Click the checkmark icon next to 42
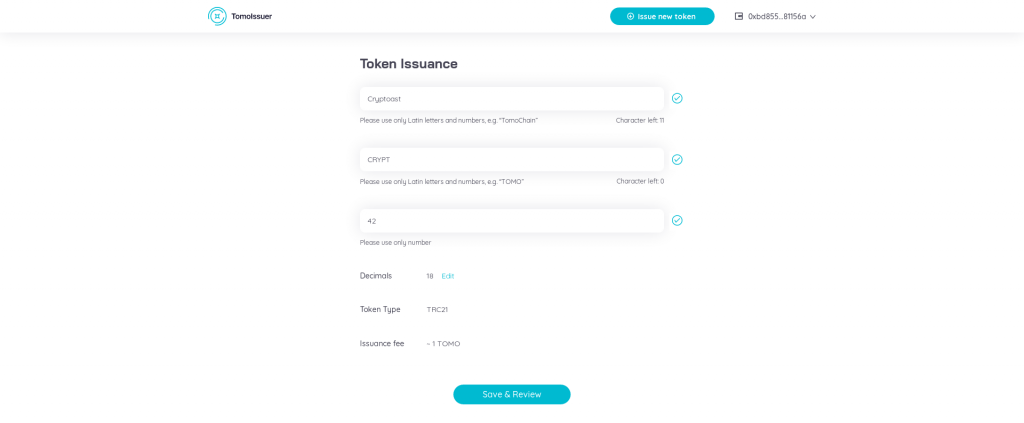The height and width of the screenshot is (423, 1024). coord(677,220)
